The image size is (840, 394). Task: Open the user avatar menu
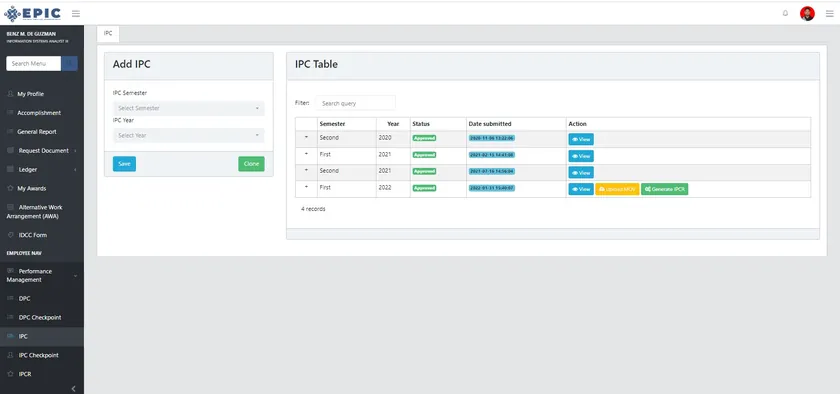[807, 13]
